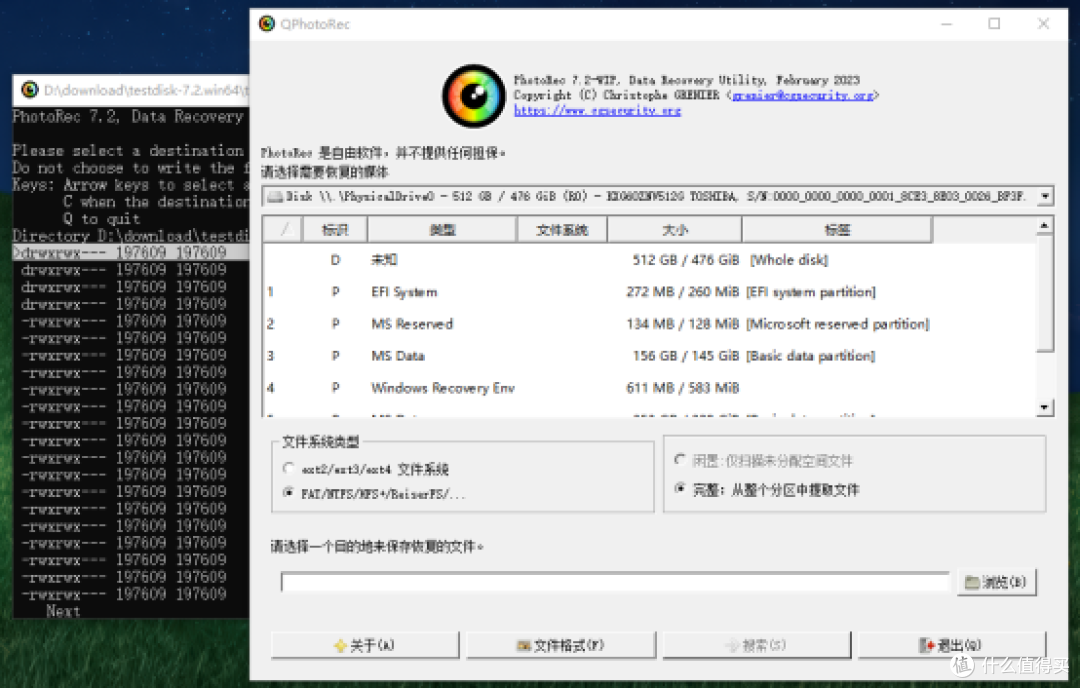The height and width of the screenshot is (688, 1080).
Task: Select ext2/ext3/ext4 file system option
Action: (x=366, y=470)
